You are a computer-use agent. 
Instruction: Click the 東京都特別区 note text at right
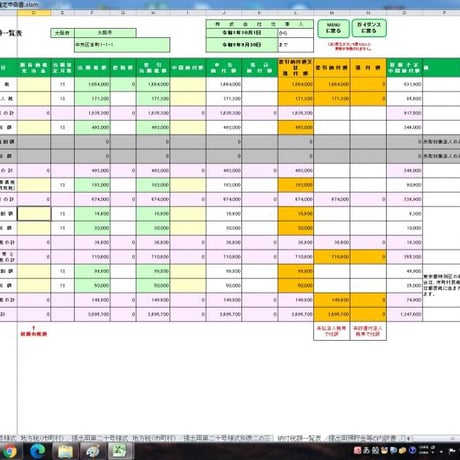[x=441, y=285]
